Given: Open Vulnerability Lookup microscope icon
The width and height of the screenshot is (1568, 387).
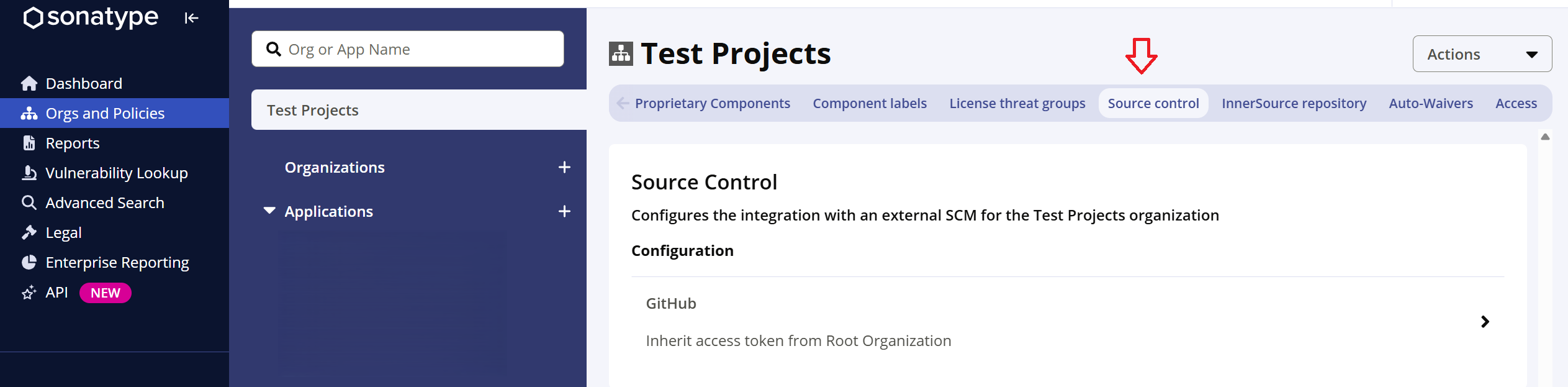Looking at the screenshot, I should tap(29, 173).
